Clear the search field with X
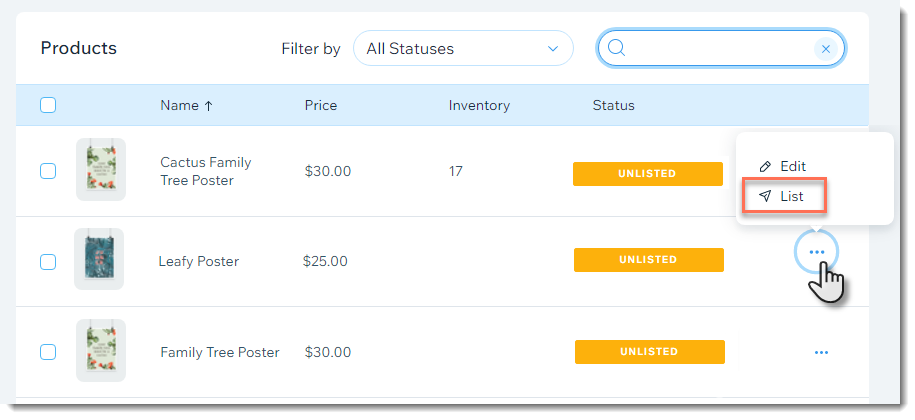915x420 pixels. point(826,49)
